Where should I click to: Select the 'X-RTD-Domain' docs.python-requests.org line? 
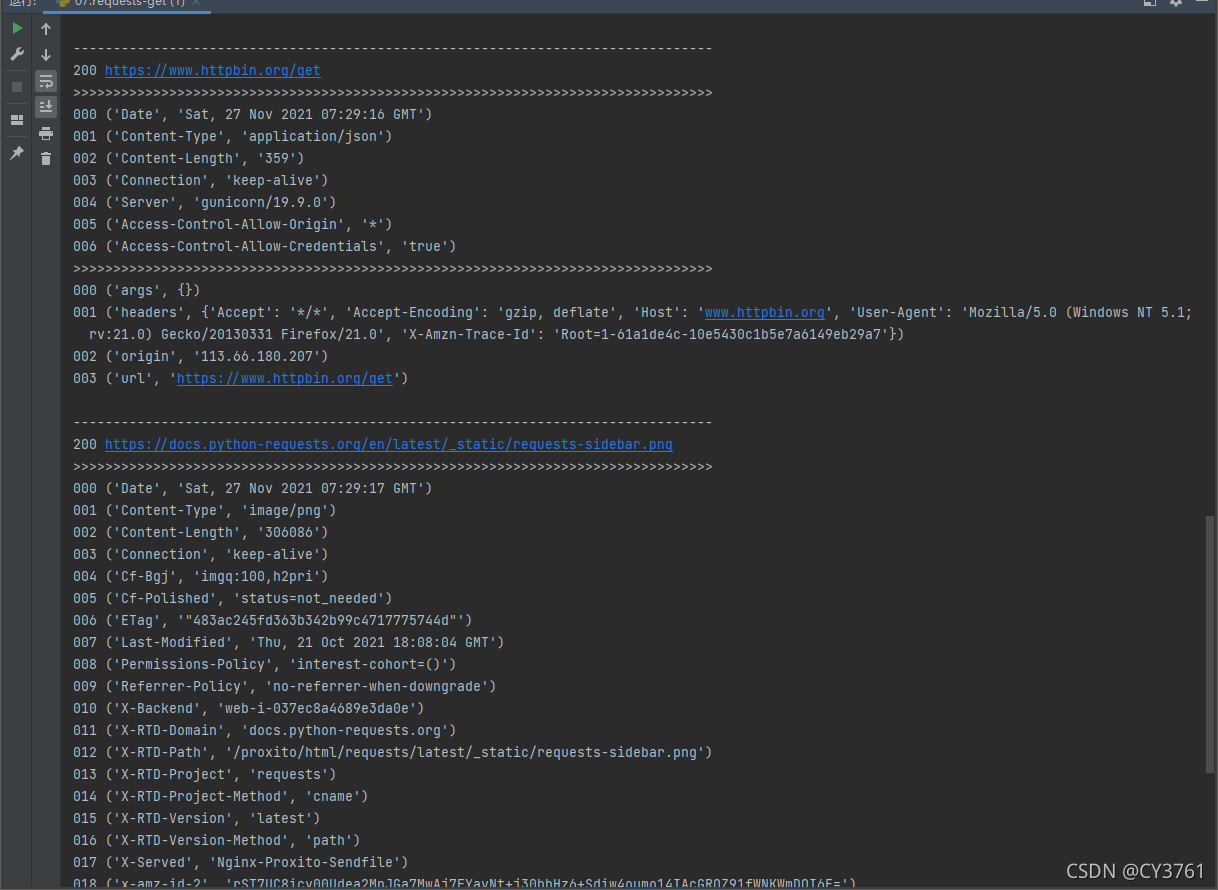[x=265, y=731]
